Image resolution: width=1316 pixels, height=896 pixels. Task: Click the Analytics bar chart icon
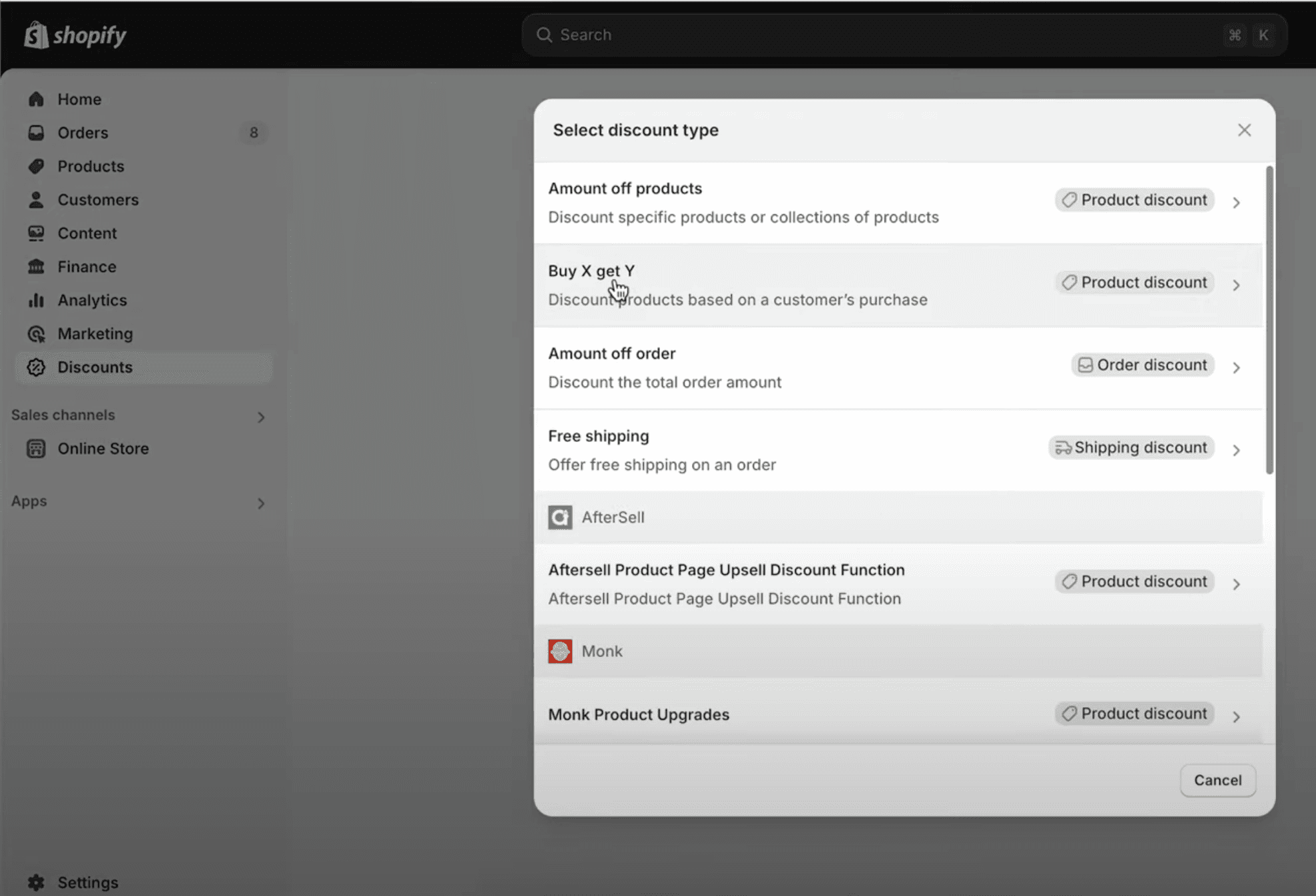36,300
